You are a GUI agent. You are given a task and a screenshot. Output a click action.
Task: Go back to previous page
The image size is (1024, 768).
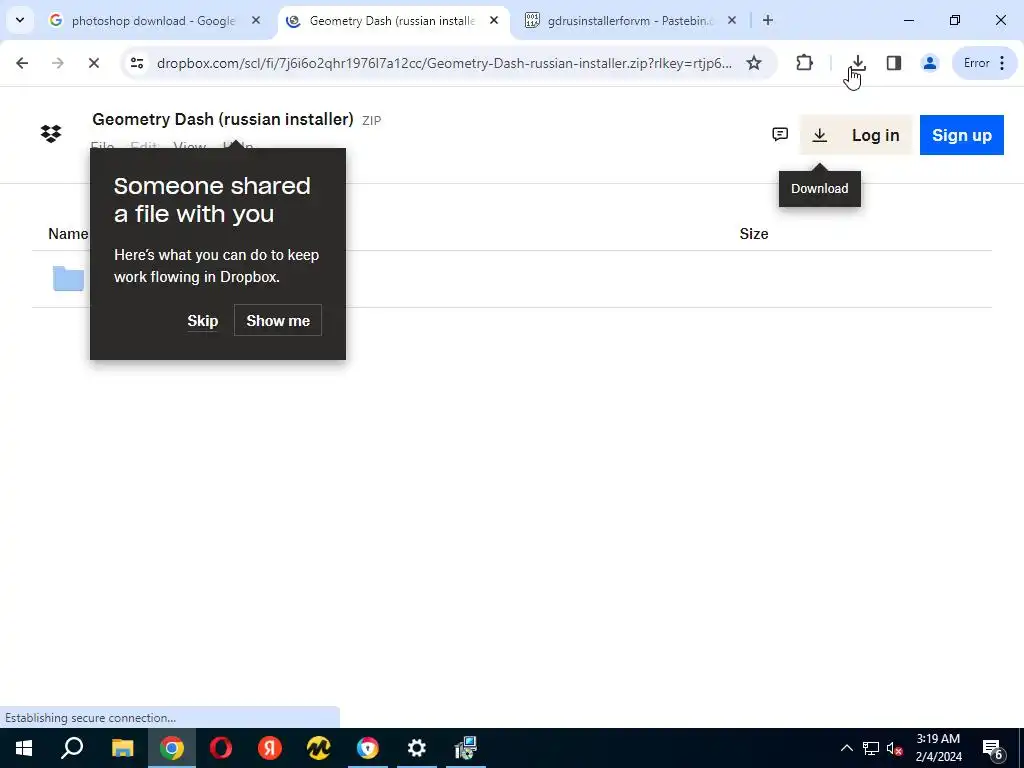(22, 63)
